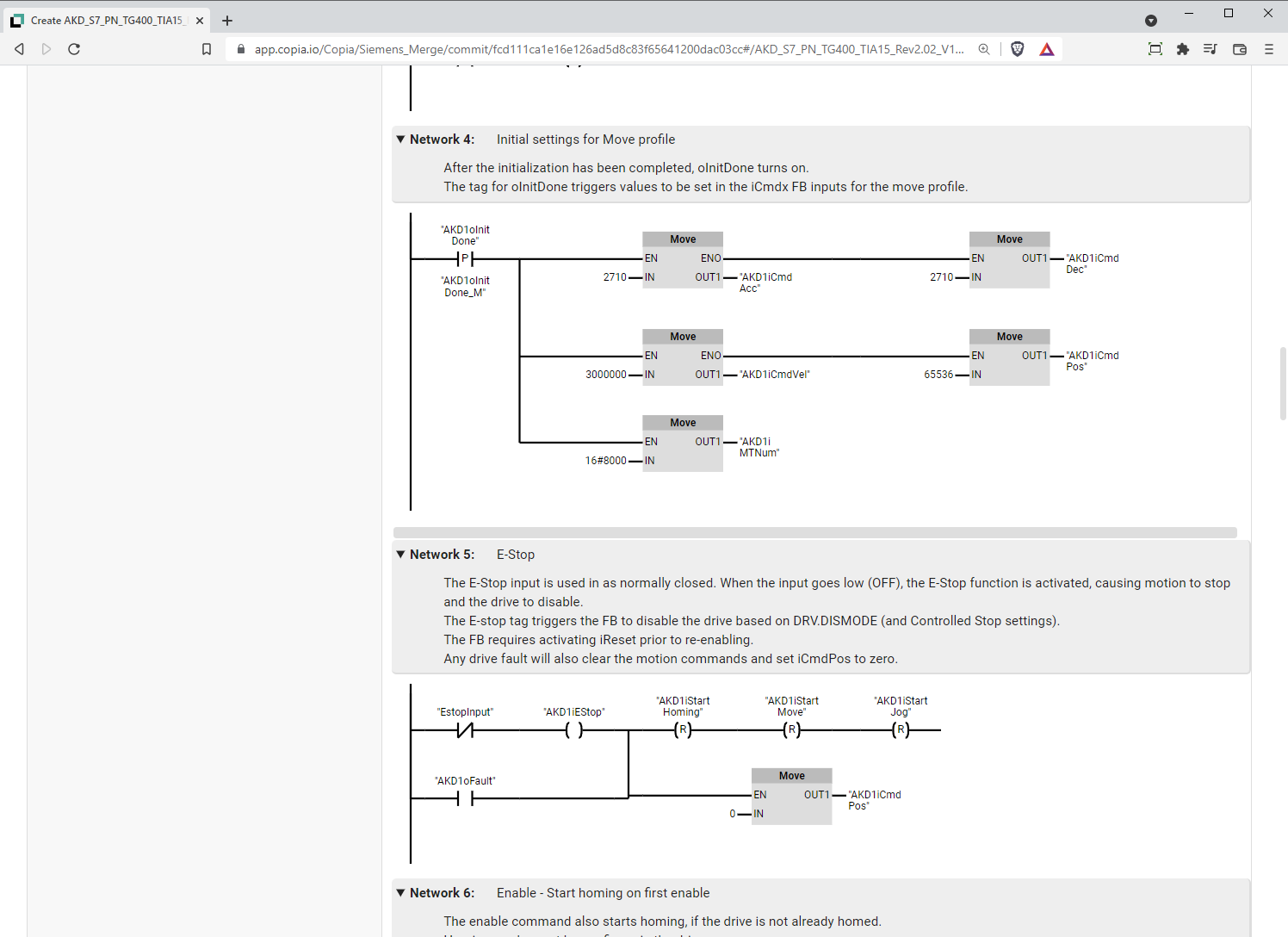Viewport: 1288px width, 937px height.
Task: Open the Brave Wallet icon
Action: click(x=1239, y=49)
